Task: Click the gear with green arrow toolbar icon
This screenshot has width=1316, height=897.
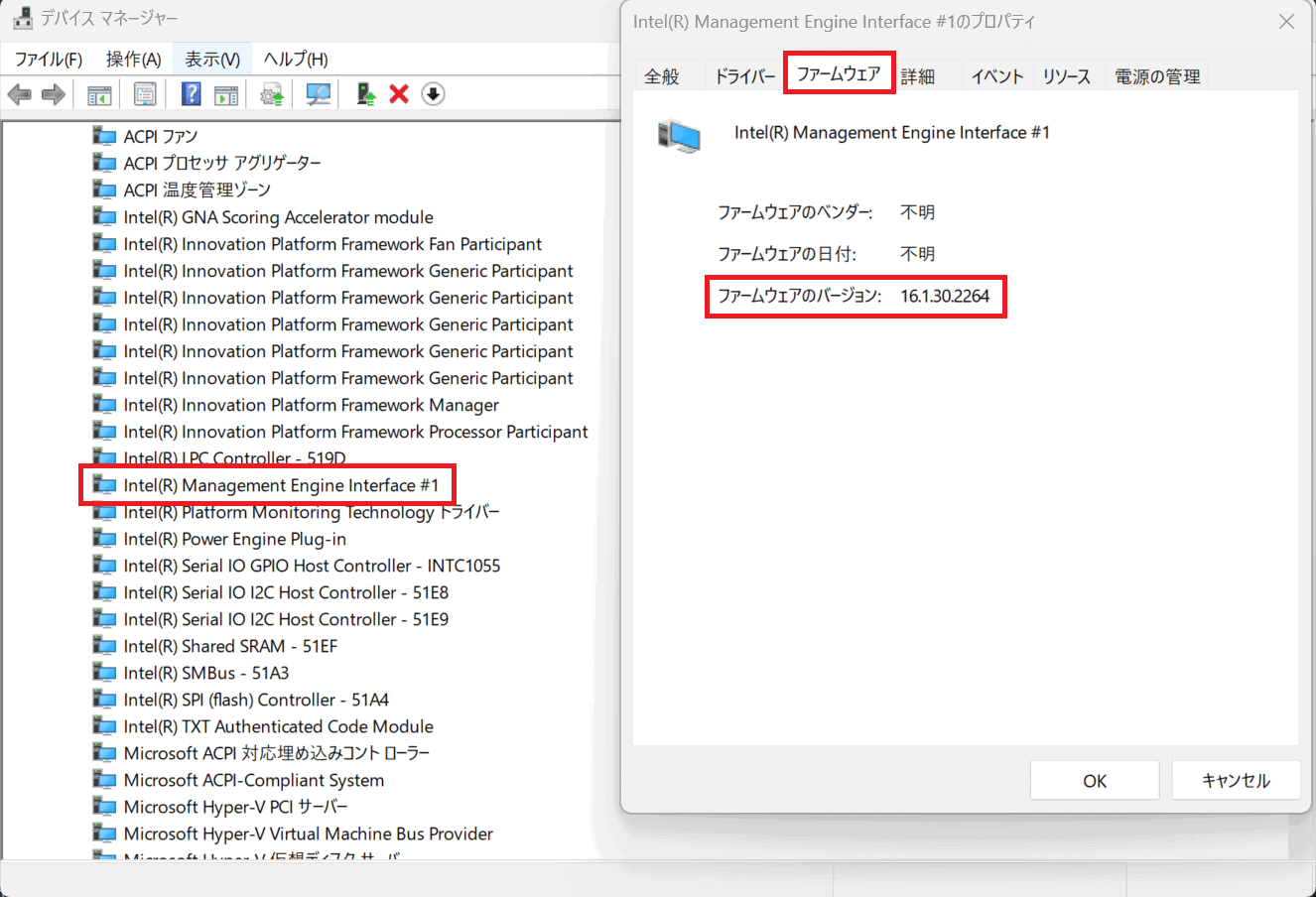Action: tap(272, 94)
